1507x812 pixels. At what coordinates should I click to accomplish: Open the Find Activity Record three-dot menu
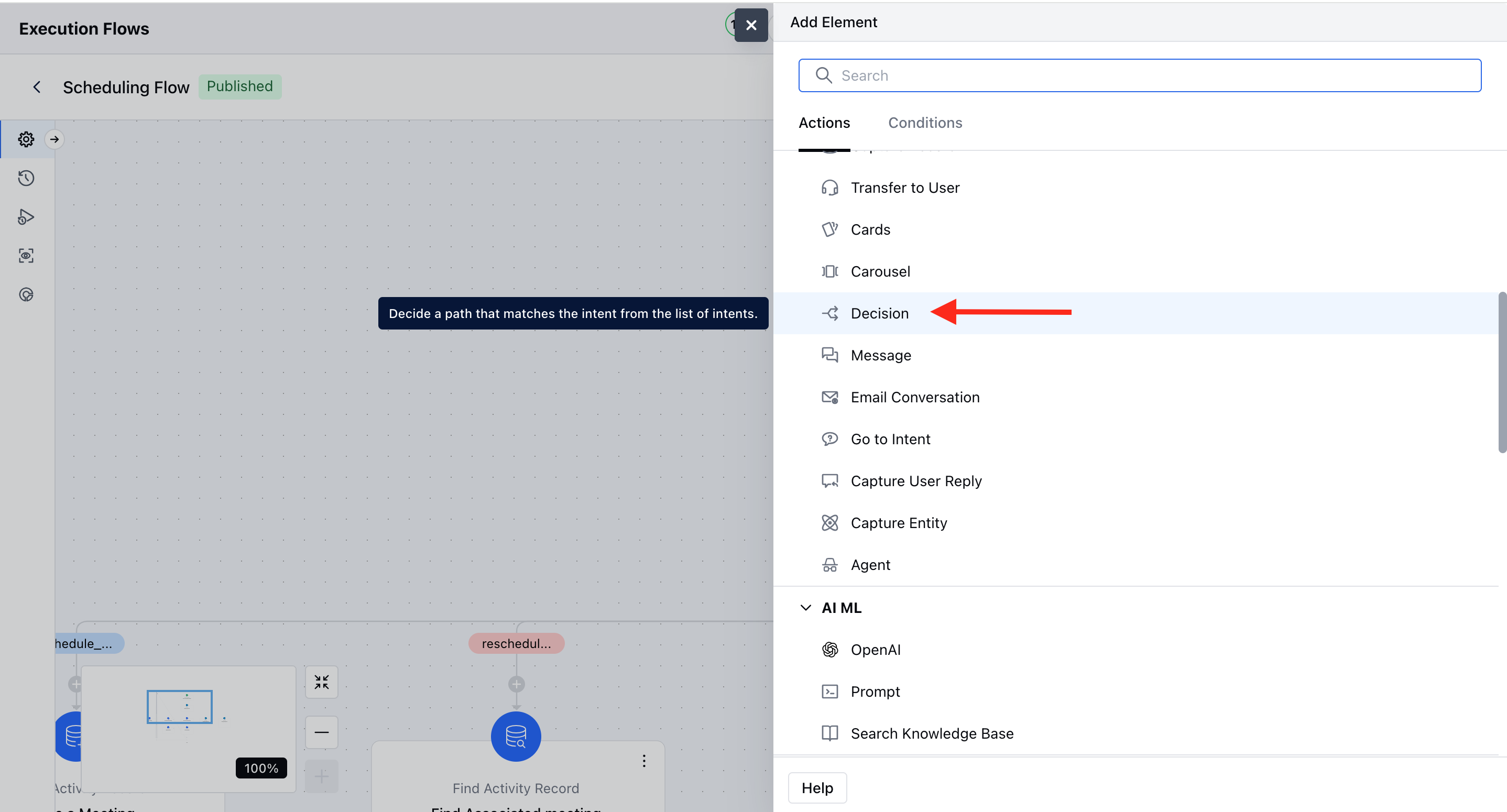[643, 761]
